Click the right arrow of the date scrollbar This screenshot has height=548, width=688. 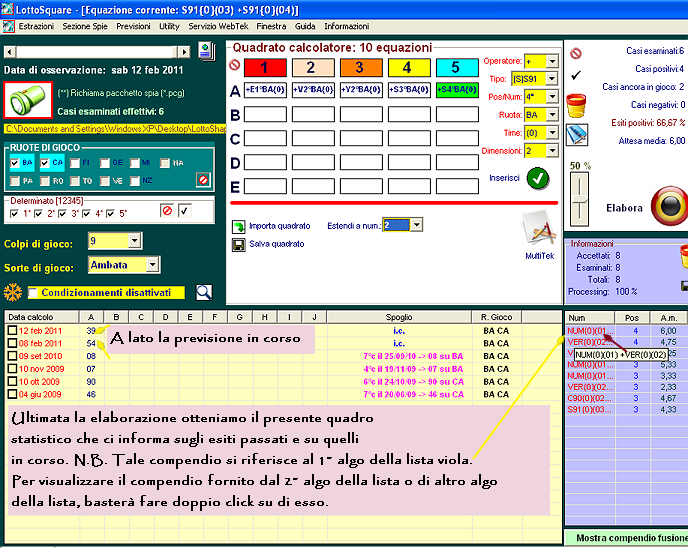pos(184,52)
